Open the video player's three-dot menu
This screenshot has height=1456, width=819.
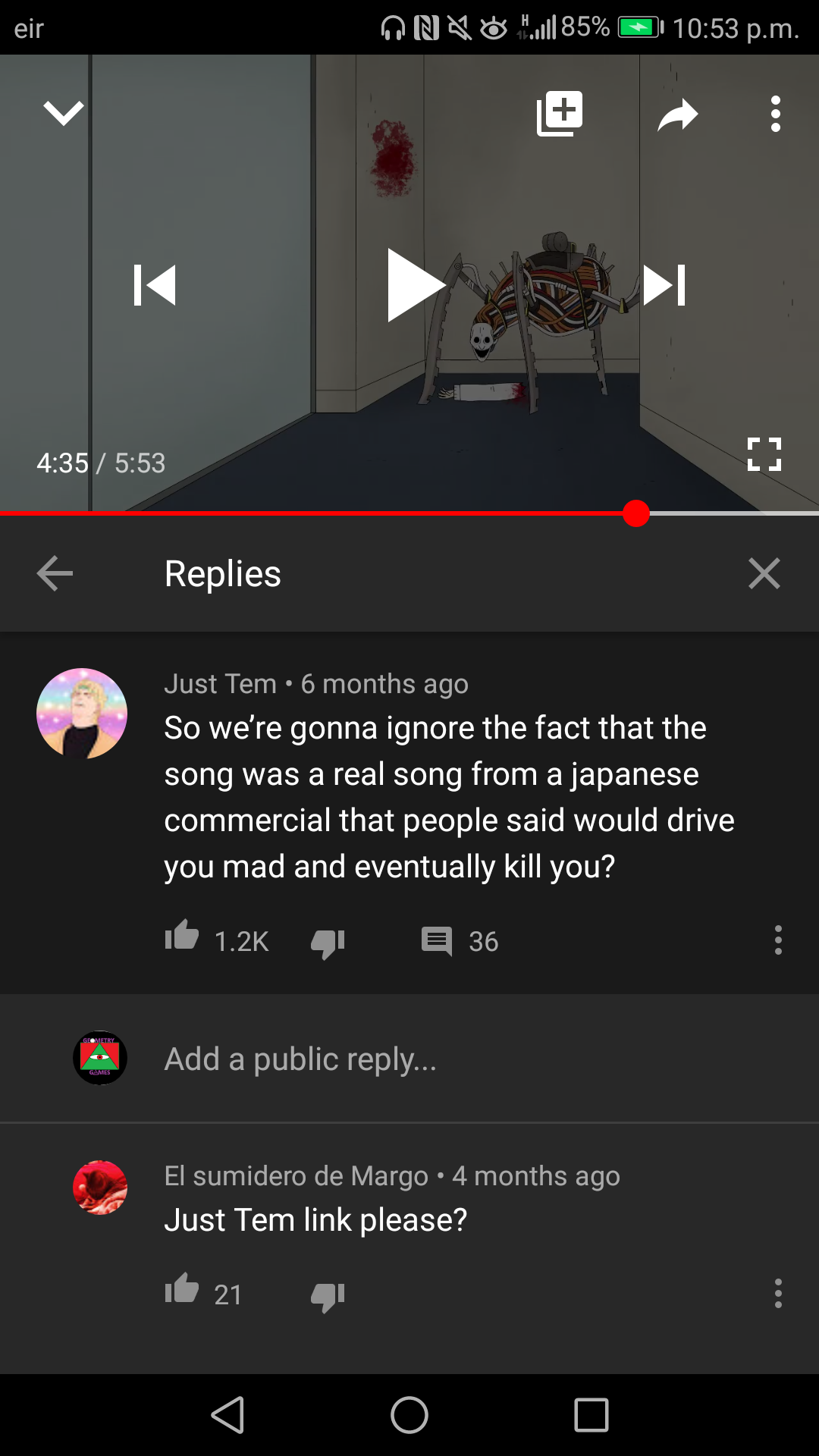click(x=775, y=114)
